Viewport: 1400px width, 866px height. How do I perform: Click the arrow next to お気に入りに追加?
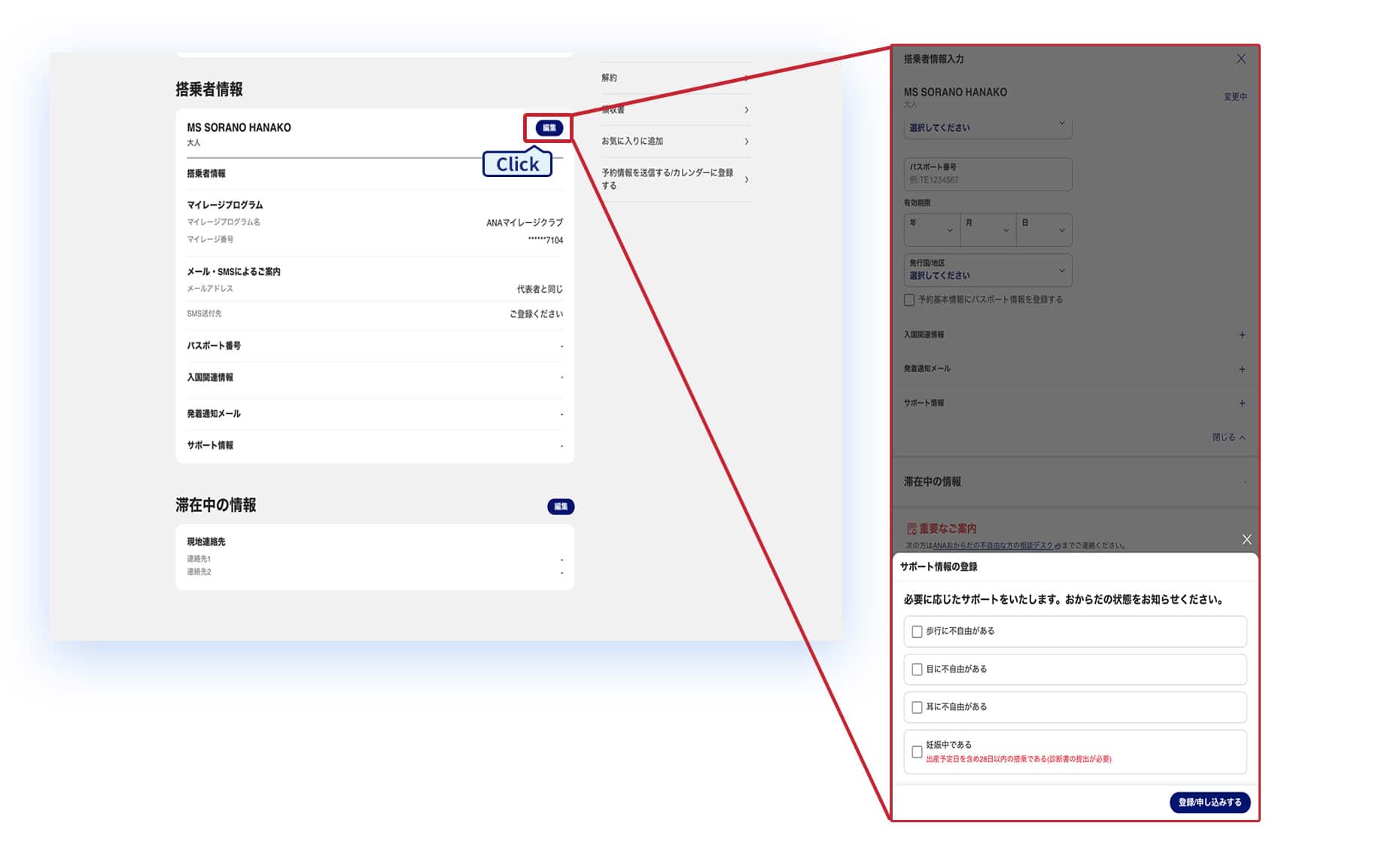click(x=746, y=142)
